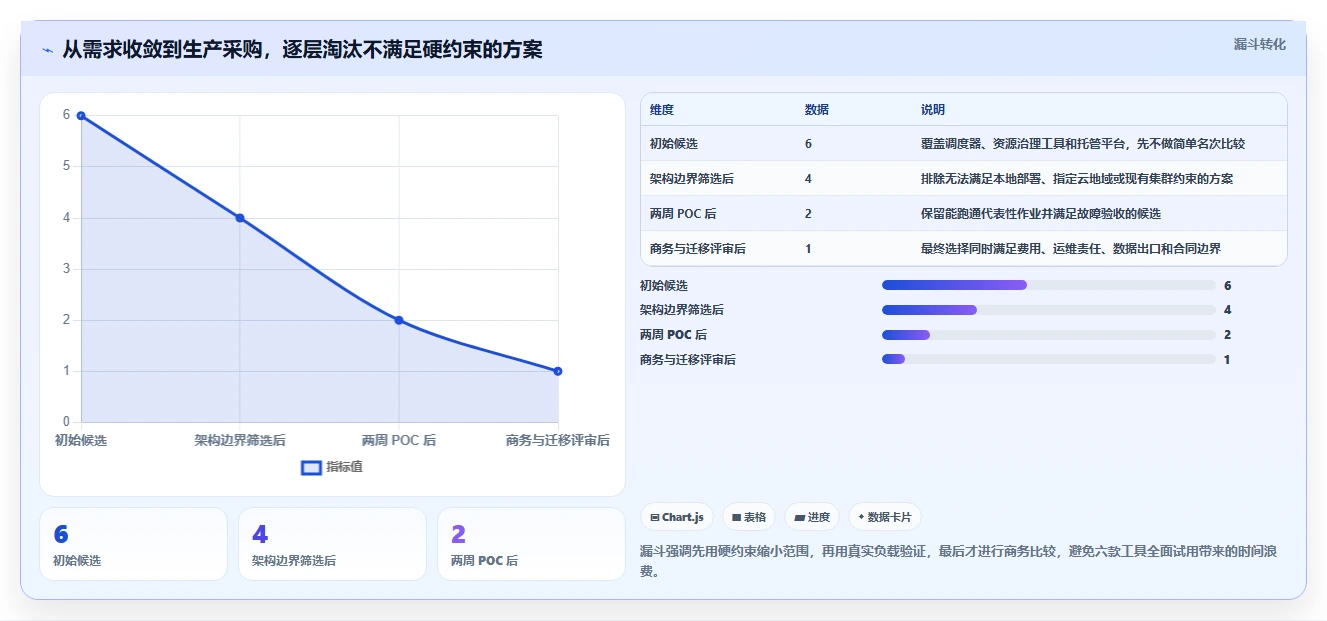Select the 进度 tag chip
This screenshot has height=621, width=1327.
coord(812,517)
